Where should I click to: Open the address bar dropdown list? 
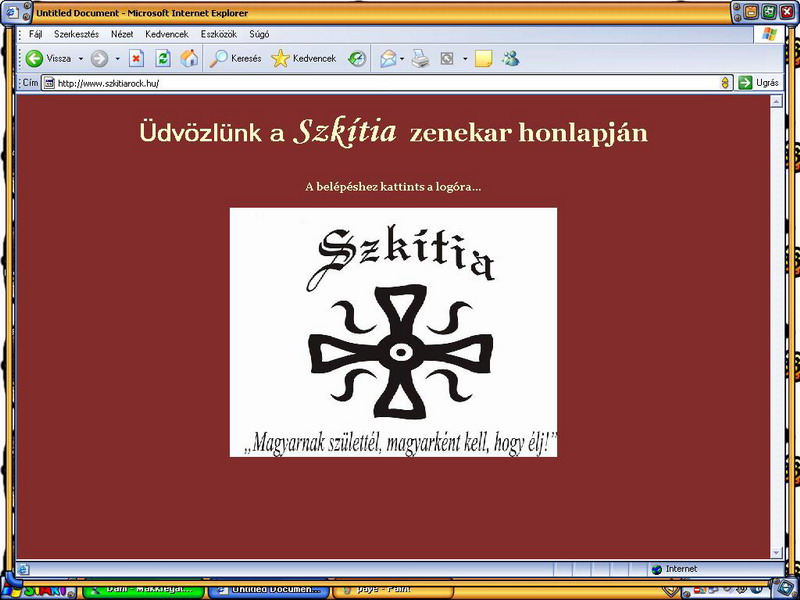point(725,83)
